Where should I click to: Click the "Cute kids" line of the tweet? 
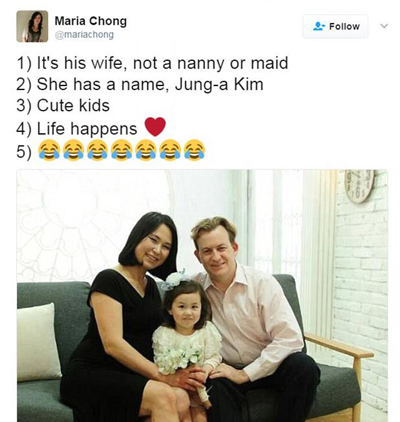pyautogui.click(x=73, y=105)
